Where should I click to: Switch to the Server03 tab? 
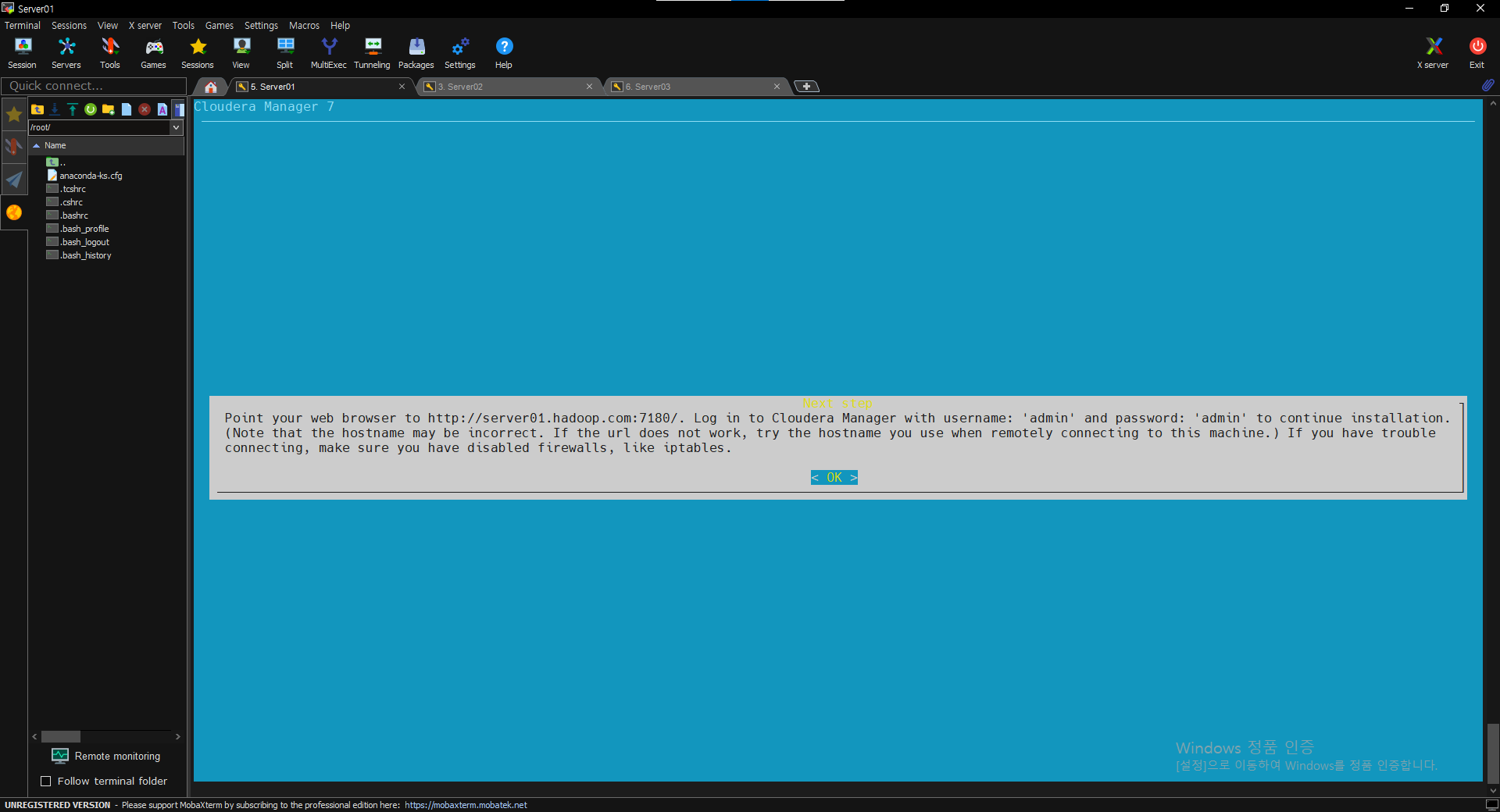[x=695, y=86]
